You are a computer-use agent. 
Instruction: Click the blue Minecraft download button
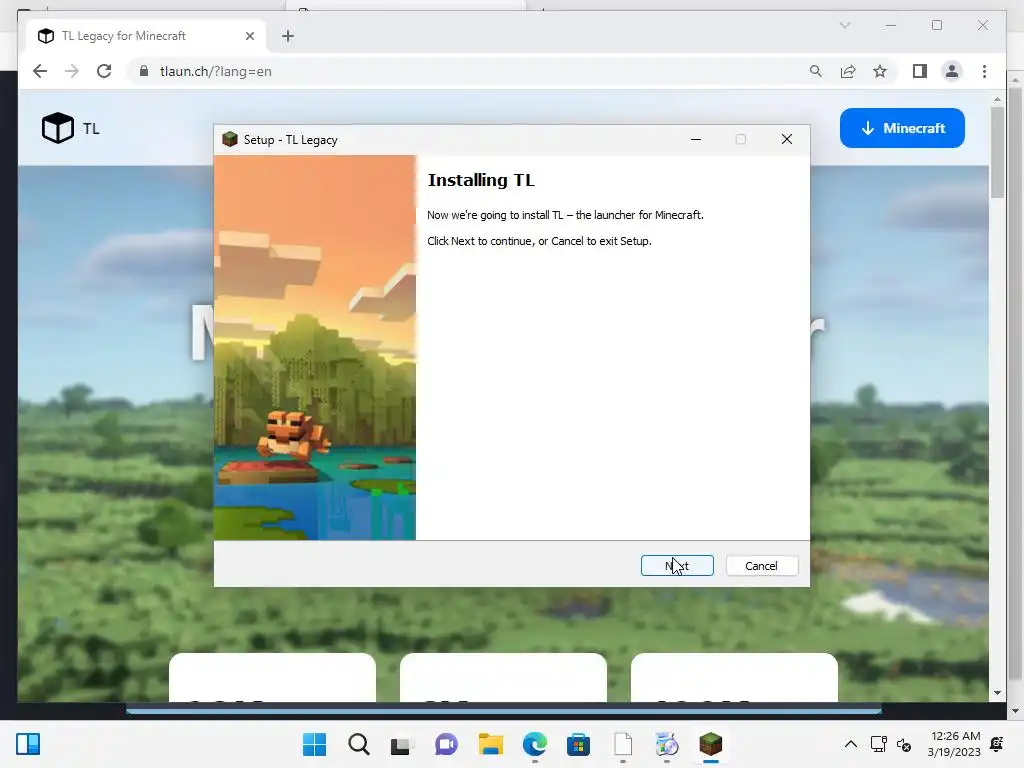[x=902, y=128]
